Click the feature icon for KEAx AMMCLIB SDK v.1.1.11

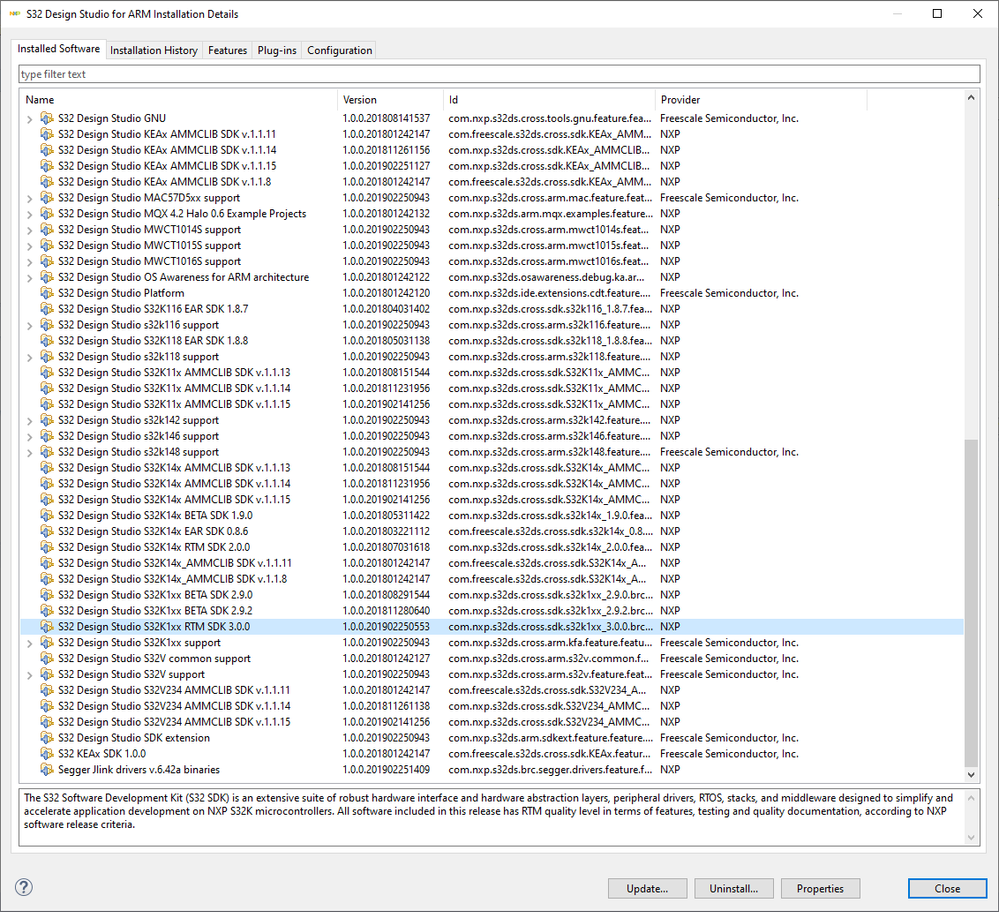pos(47,134)
